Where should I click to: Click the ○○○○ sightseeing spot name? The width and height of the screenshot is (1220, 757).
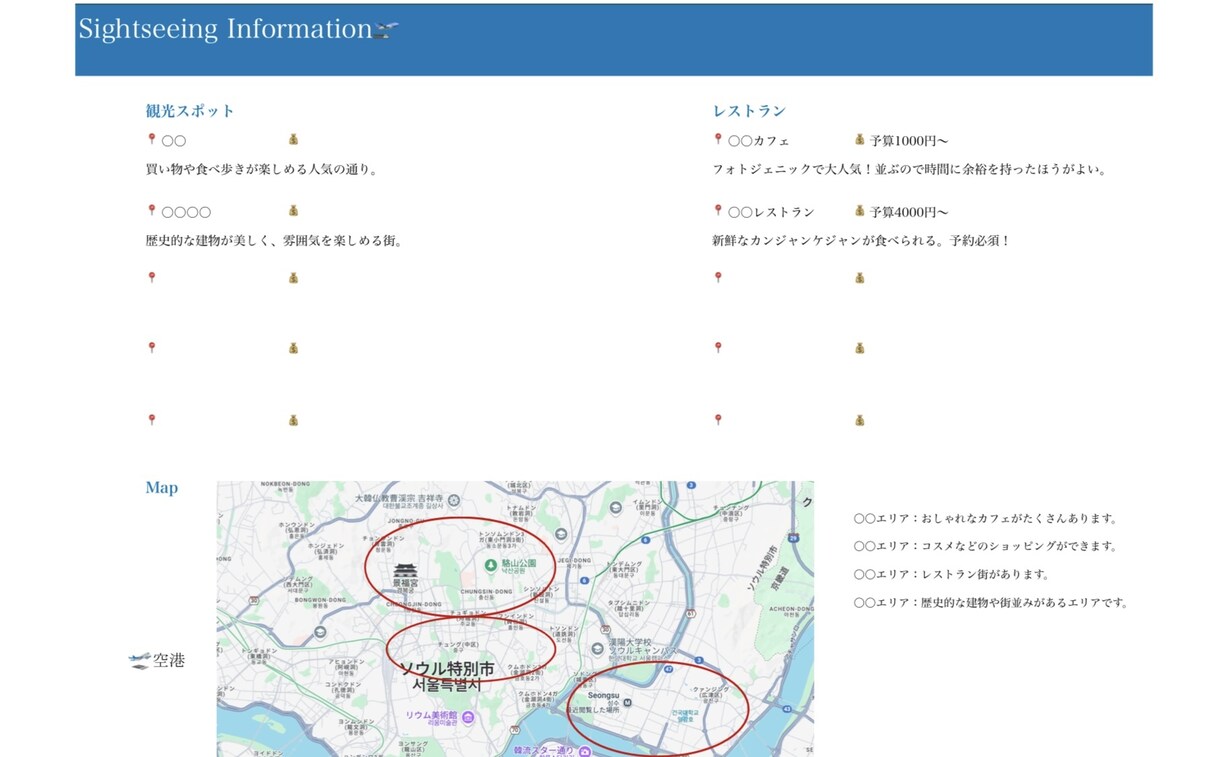click(x=186, y=212)
